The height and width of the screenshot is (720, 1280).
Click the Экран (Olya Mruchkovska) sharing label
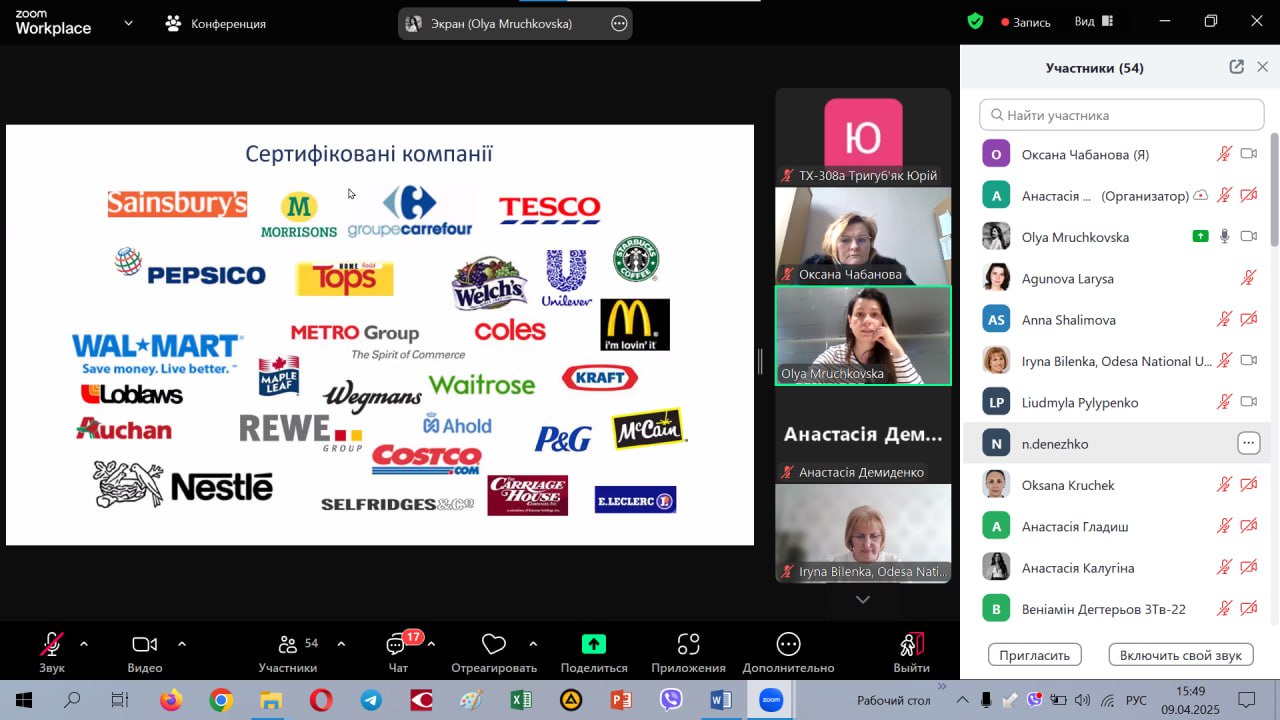(x=501, y=23)
